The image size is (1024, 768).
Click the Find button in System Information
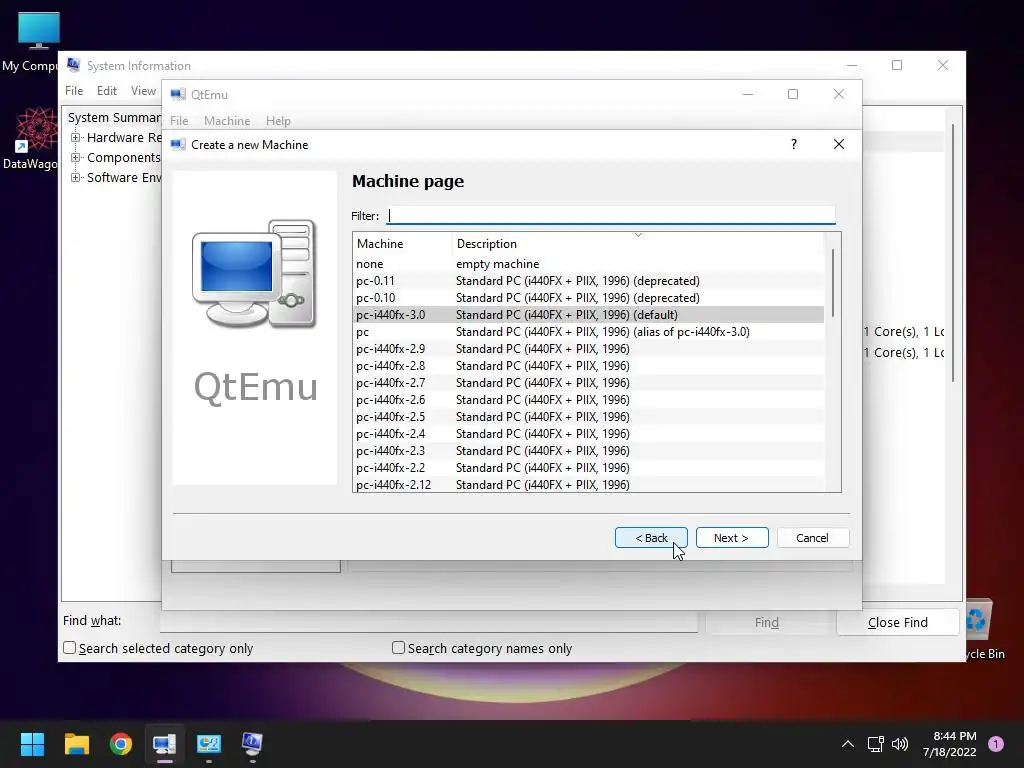point(767,622)
